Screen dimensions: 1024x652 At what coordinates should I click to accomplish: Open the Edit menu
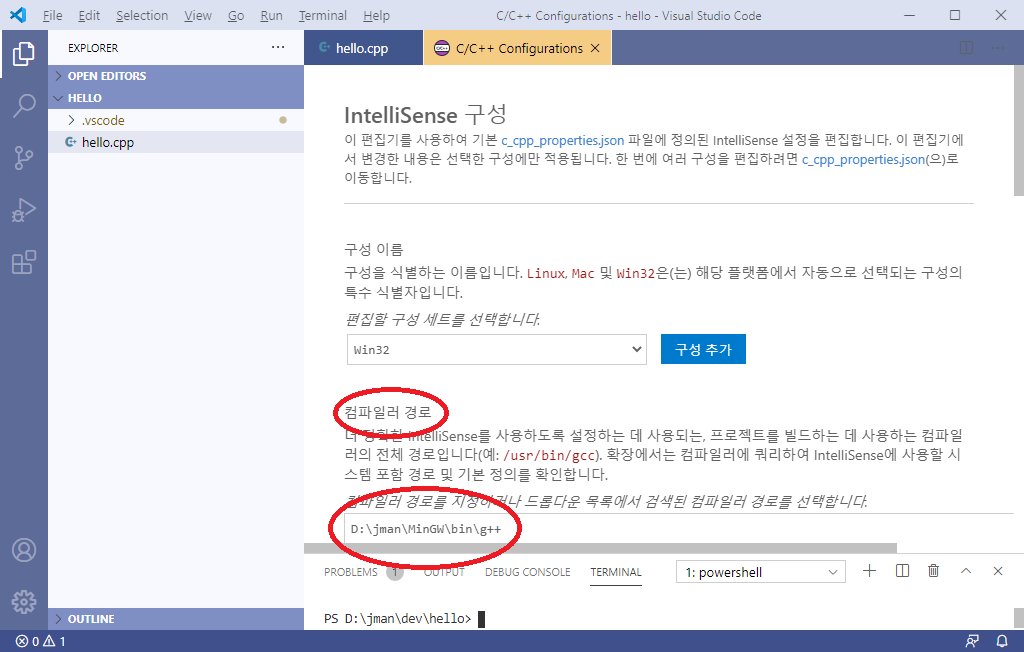89,15
